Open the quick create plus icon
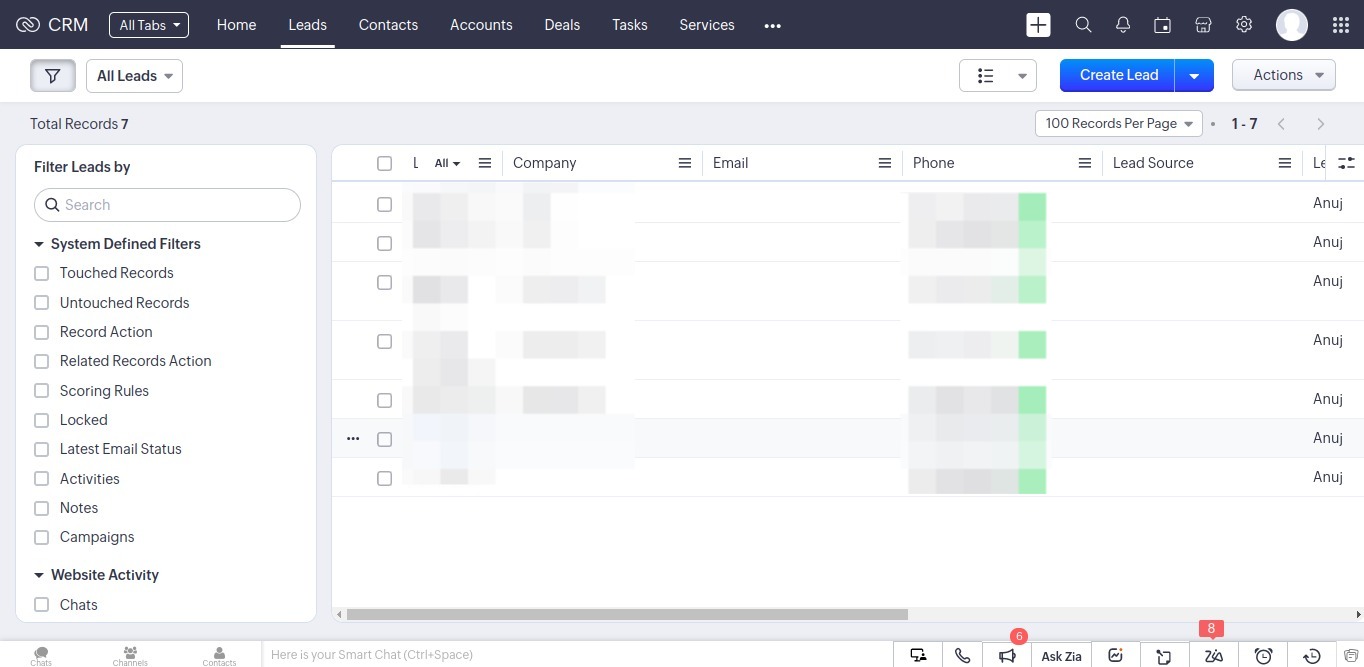The width and height of the screenshot is (1364, 667). point(1038,25)
